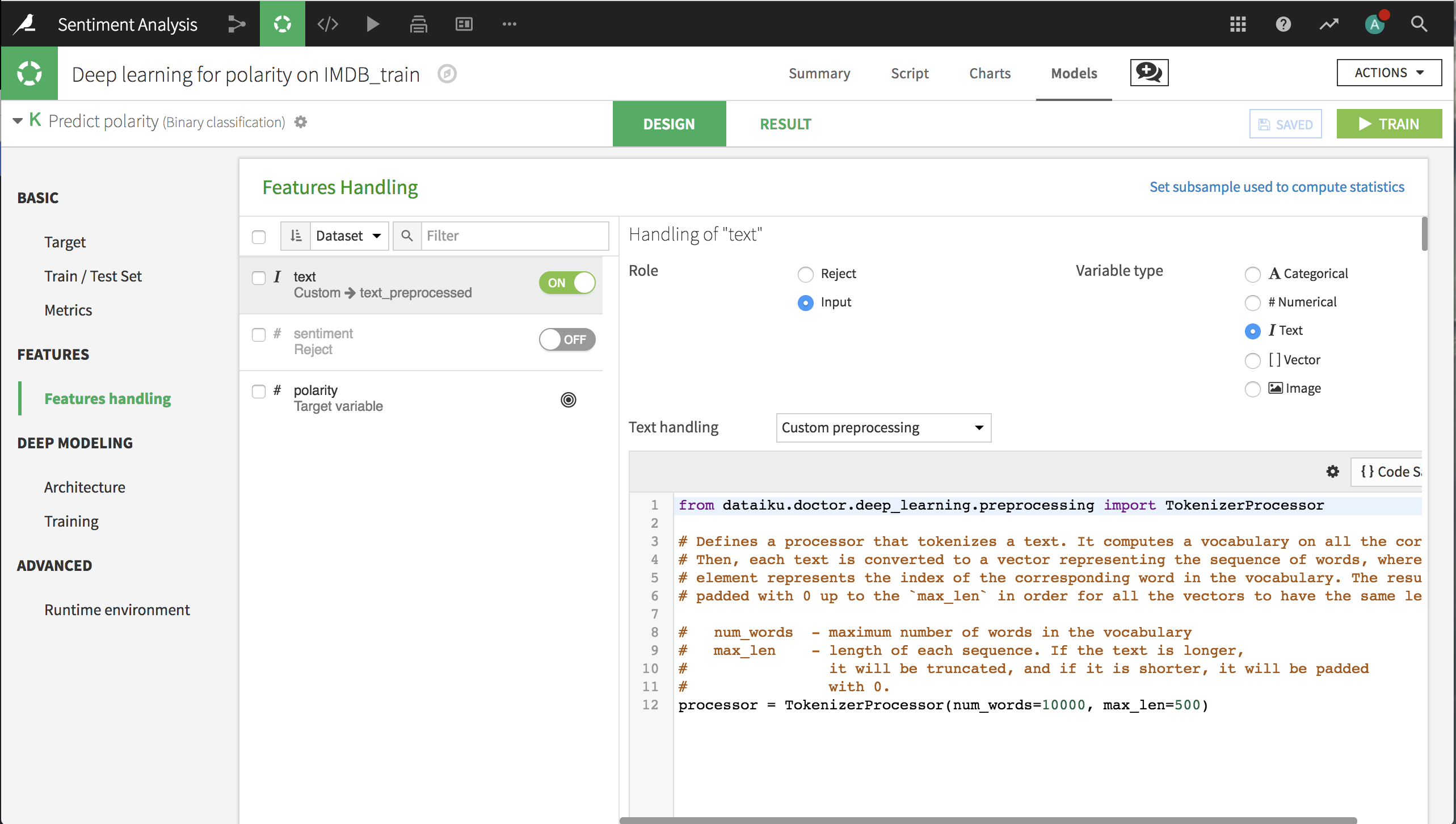Open the discussions chat bubble icon
The height and width of the screenshot is (824, 1456).
(x=1149, y=73)
